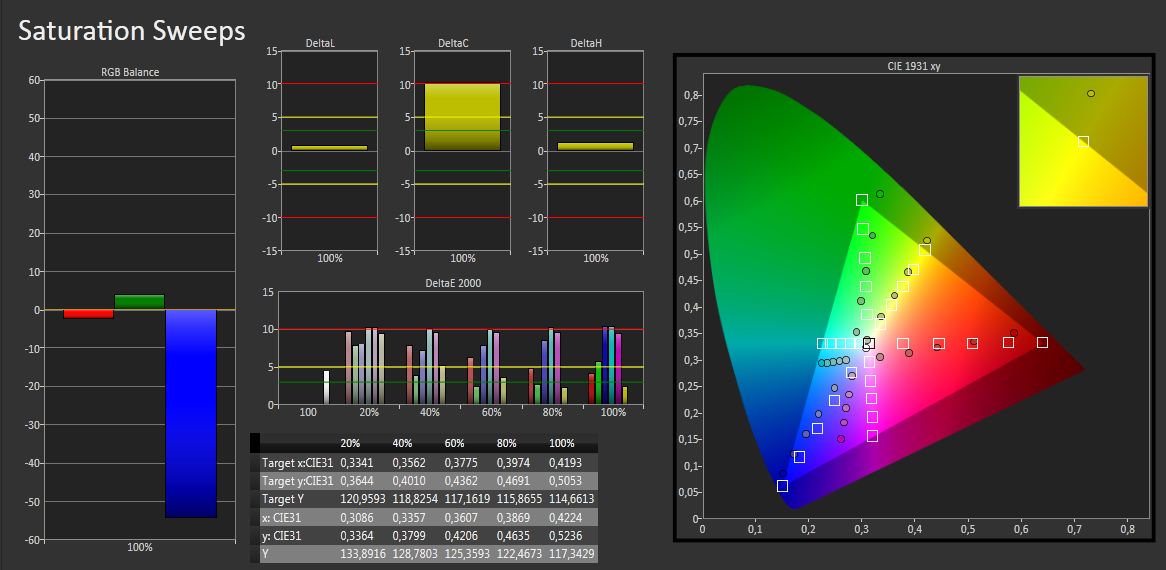The height and width of the screenshot is (570, 1166).
Task: Click measured x value 0,3607
Action: (x=460, y=517)
